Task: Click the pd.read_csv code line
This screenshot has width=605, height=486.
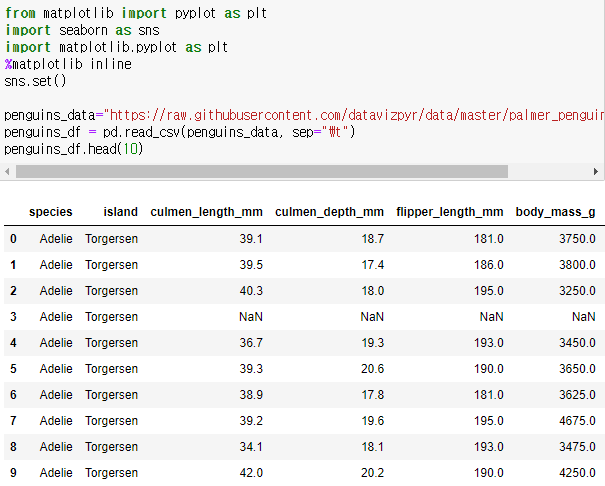Action: [x=179, y=132]
